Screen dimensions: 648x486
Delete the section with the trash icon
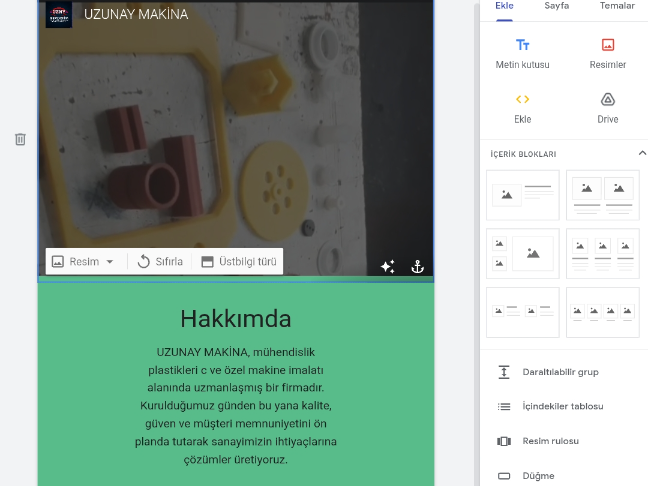[x=20, y=139]
